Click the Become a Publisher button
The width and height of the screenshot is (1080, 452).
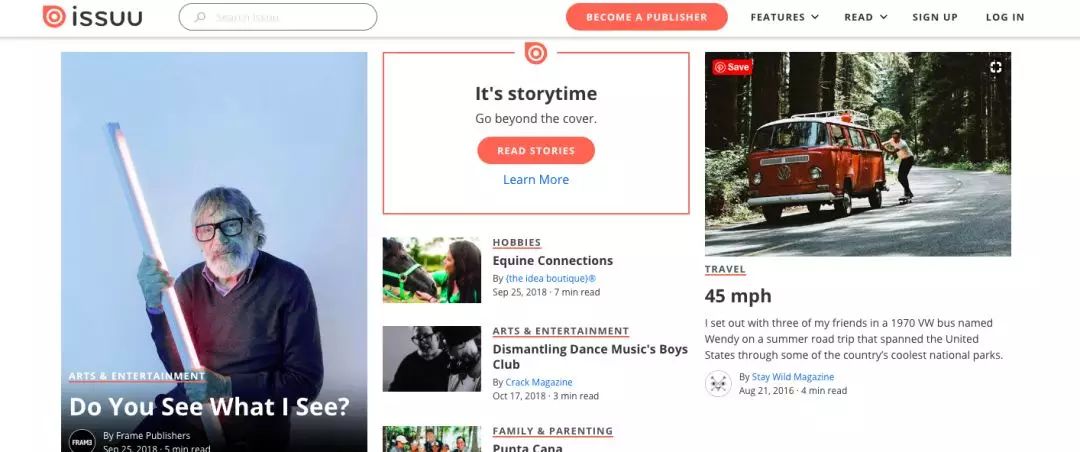(x=646, y=17)
